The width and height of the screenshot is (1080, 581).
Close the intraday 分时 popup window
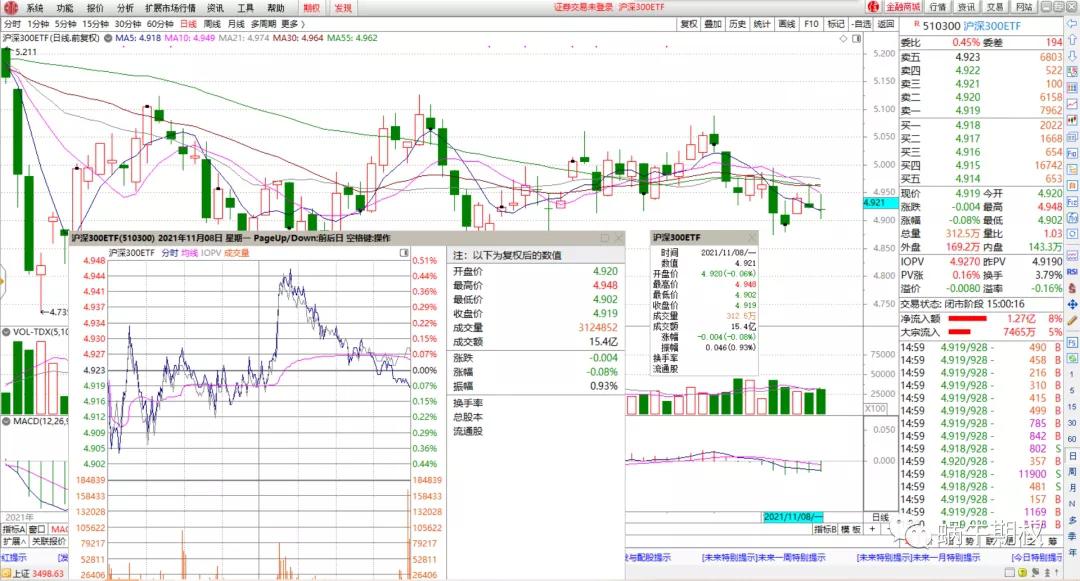[x=618, y=238]
